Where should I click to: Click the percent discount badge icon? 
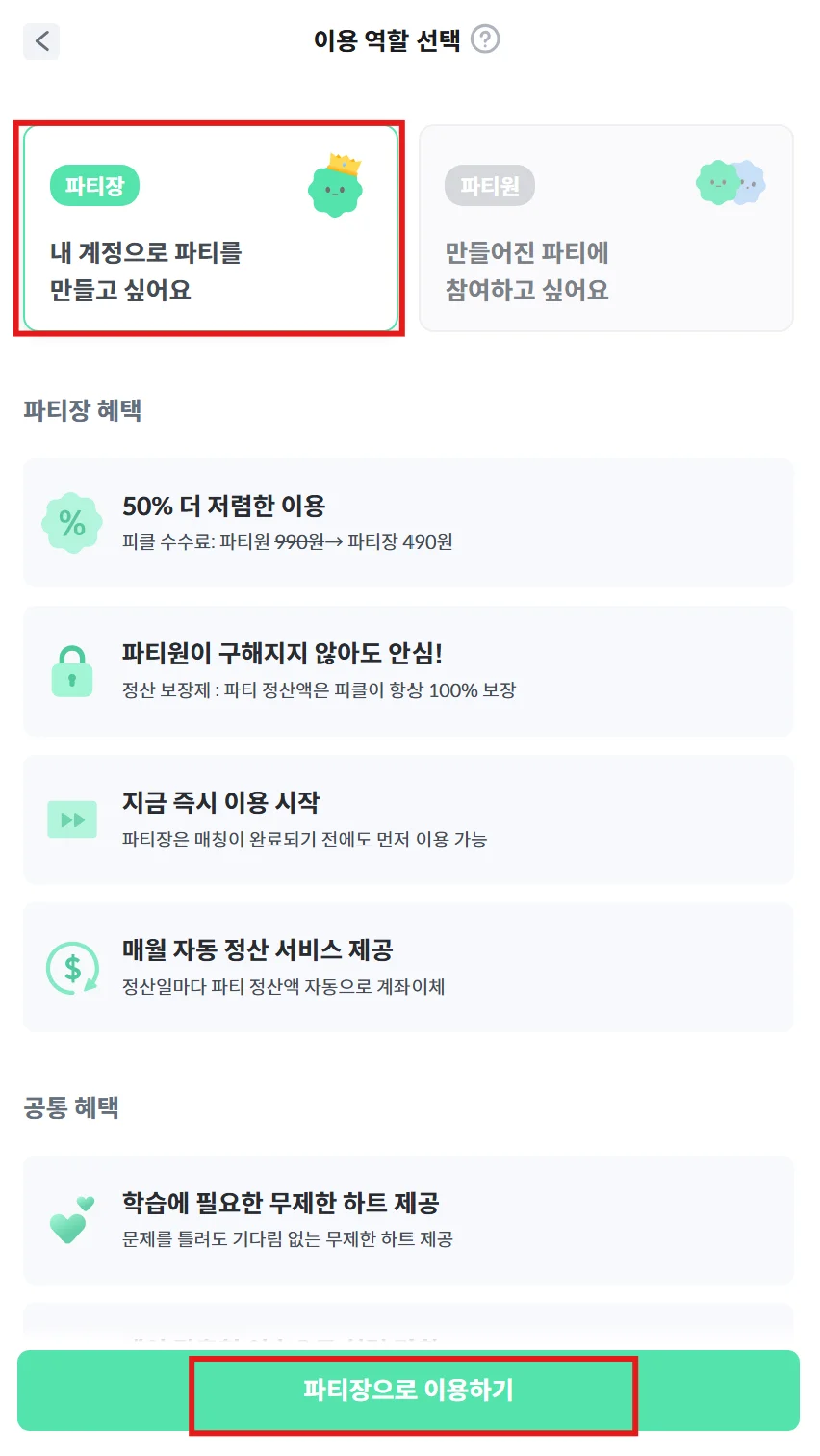click(72, 523)
